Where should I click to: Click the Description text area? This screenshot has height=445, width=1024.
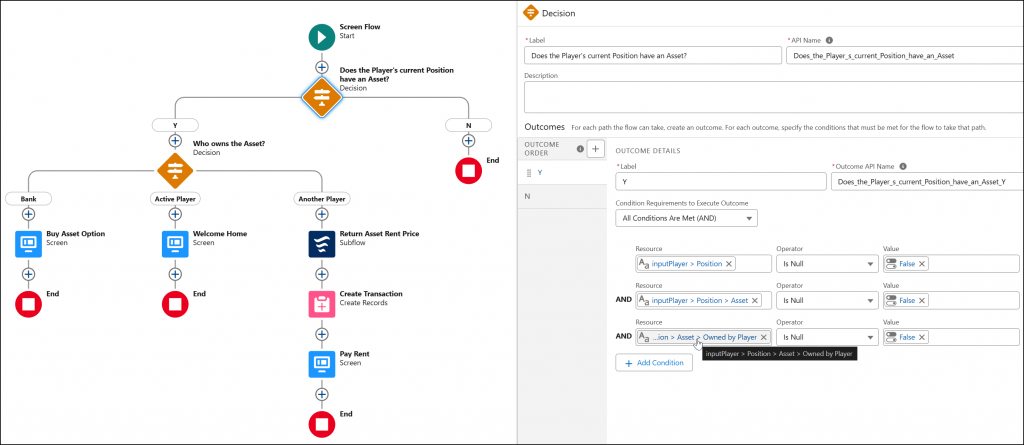tap(773, 97)
